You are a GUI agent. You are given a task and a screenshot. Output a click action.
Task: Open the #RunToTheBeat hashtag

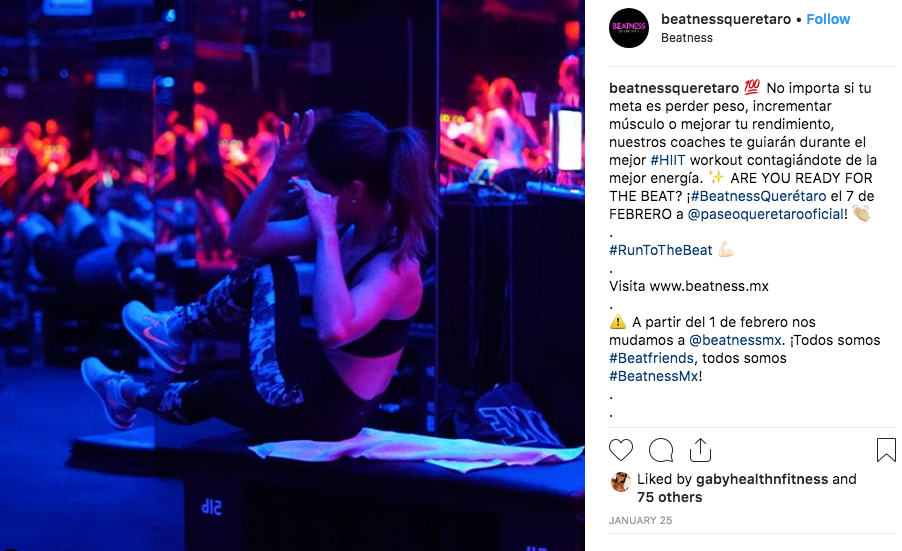(x=660, y=250)
